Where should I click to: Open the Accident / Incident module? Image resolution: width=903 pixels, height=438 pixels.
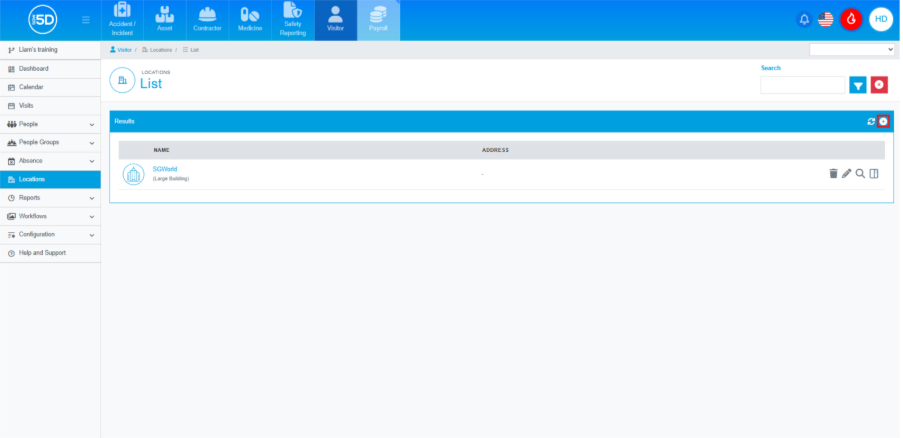click(122, 20)
